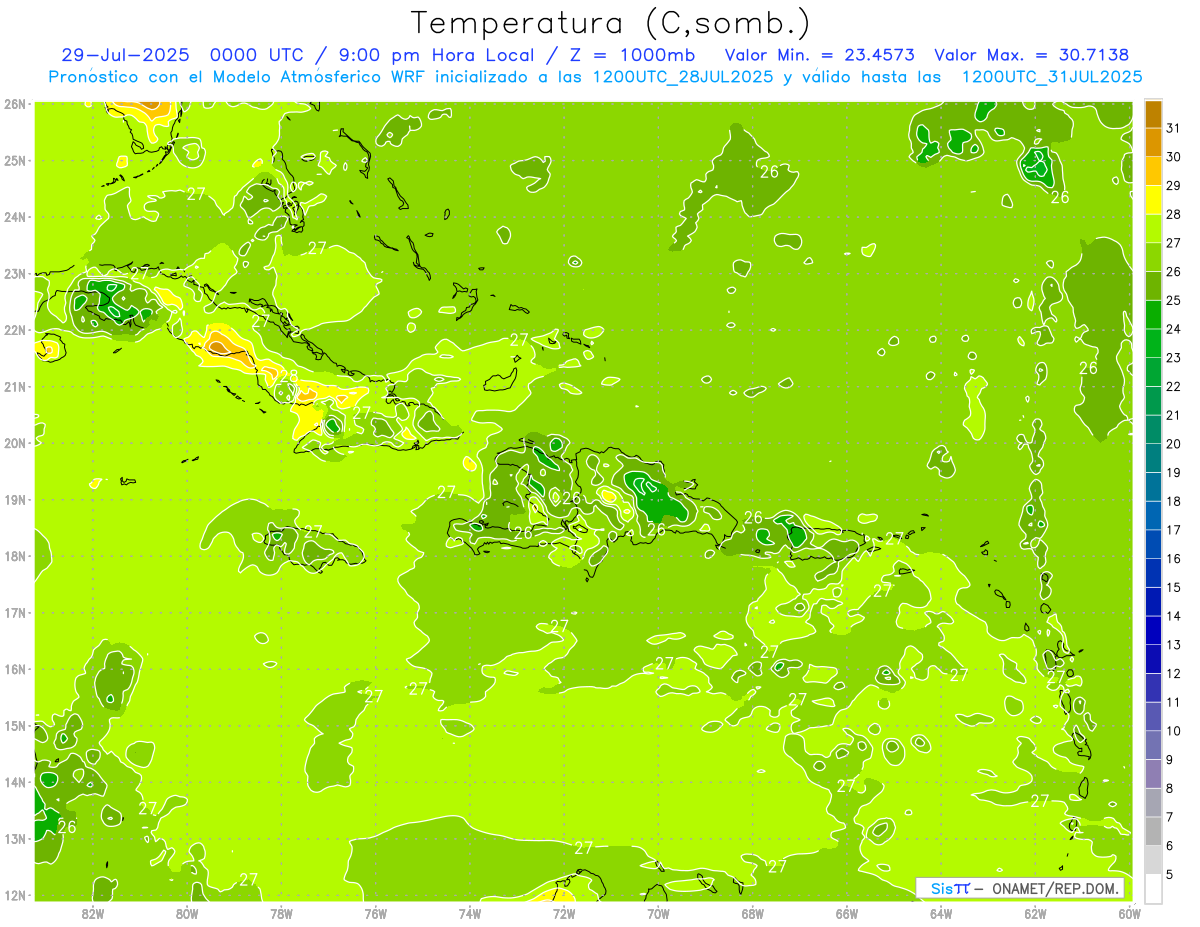1200x927 pixels.
Task: Click the 24N latitude axis label
Action: 14,216
